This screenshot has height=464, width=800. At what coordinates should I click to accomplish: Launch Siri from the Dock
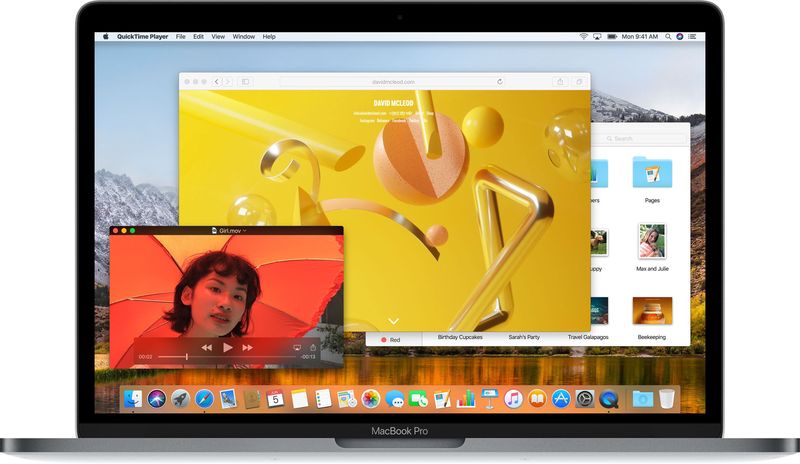(157, 399)
